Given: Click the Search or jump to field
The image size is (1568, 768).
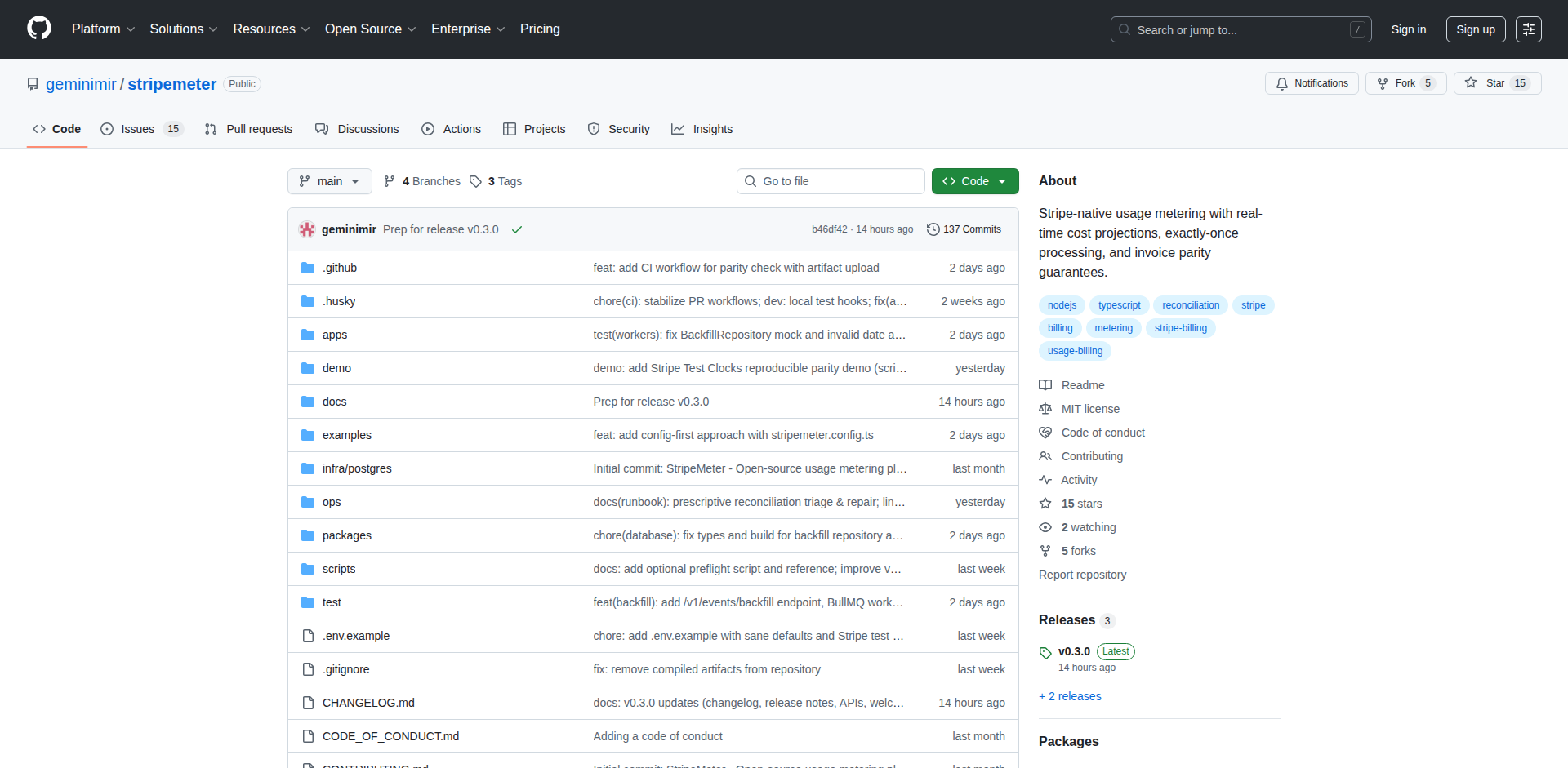Looking at the screenshot, I should [1241, 29].
